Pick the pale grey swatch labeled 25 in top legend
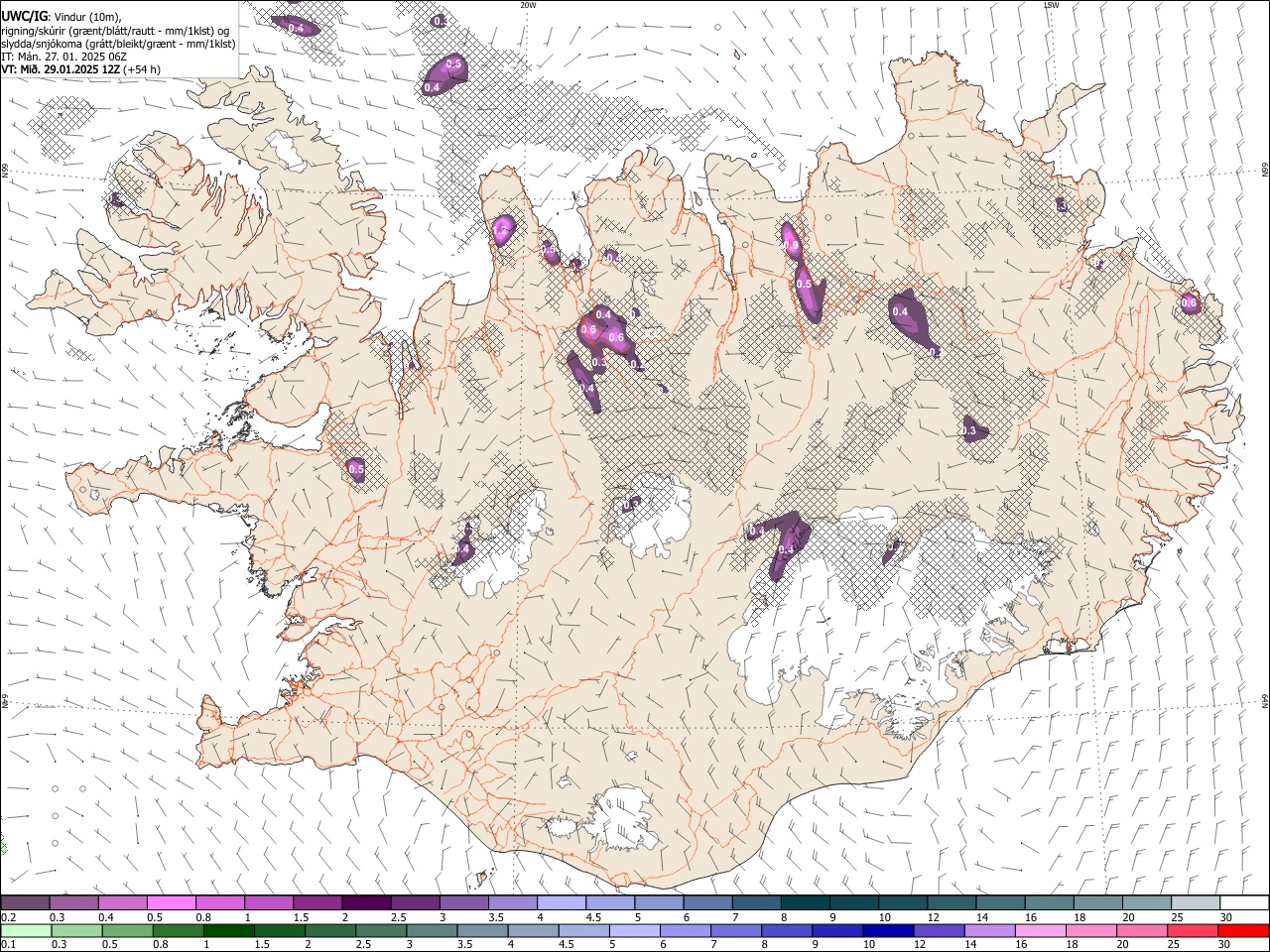This screenshot has height=952, width=1270. pos(1196,903)
